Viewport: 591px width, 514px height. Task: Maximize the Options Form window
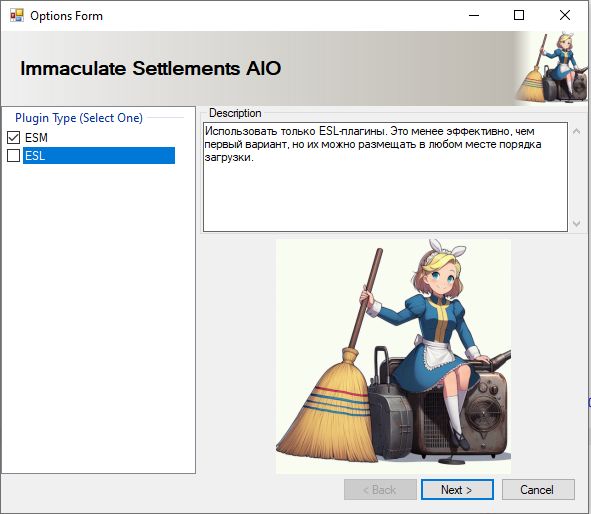coord(519,15)
